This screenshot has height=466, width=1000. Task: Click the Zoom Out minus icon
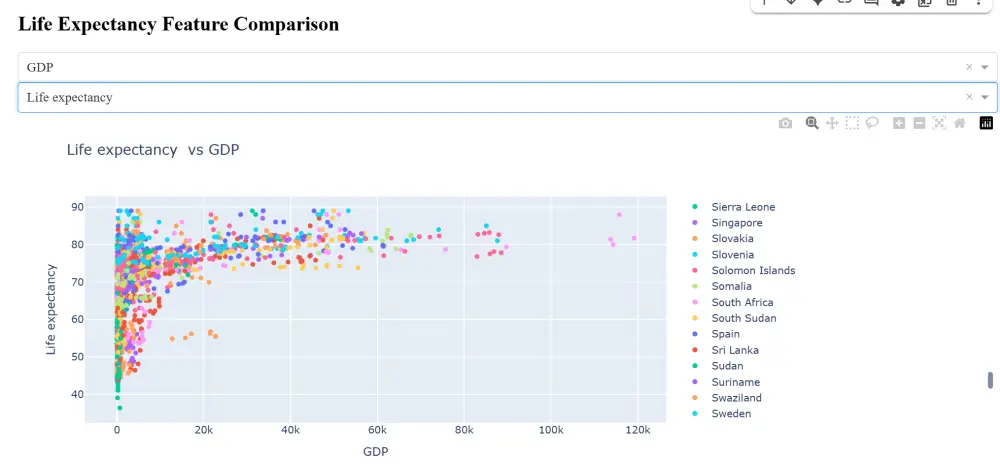coord(919,123)
